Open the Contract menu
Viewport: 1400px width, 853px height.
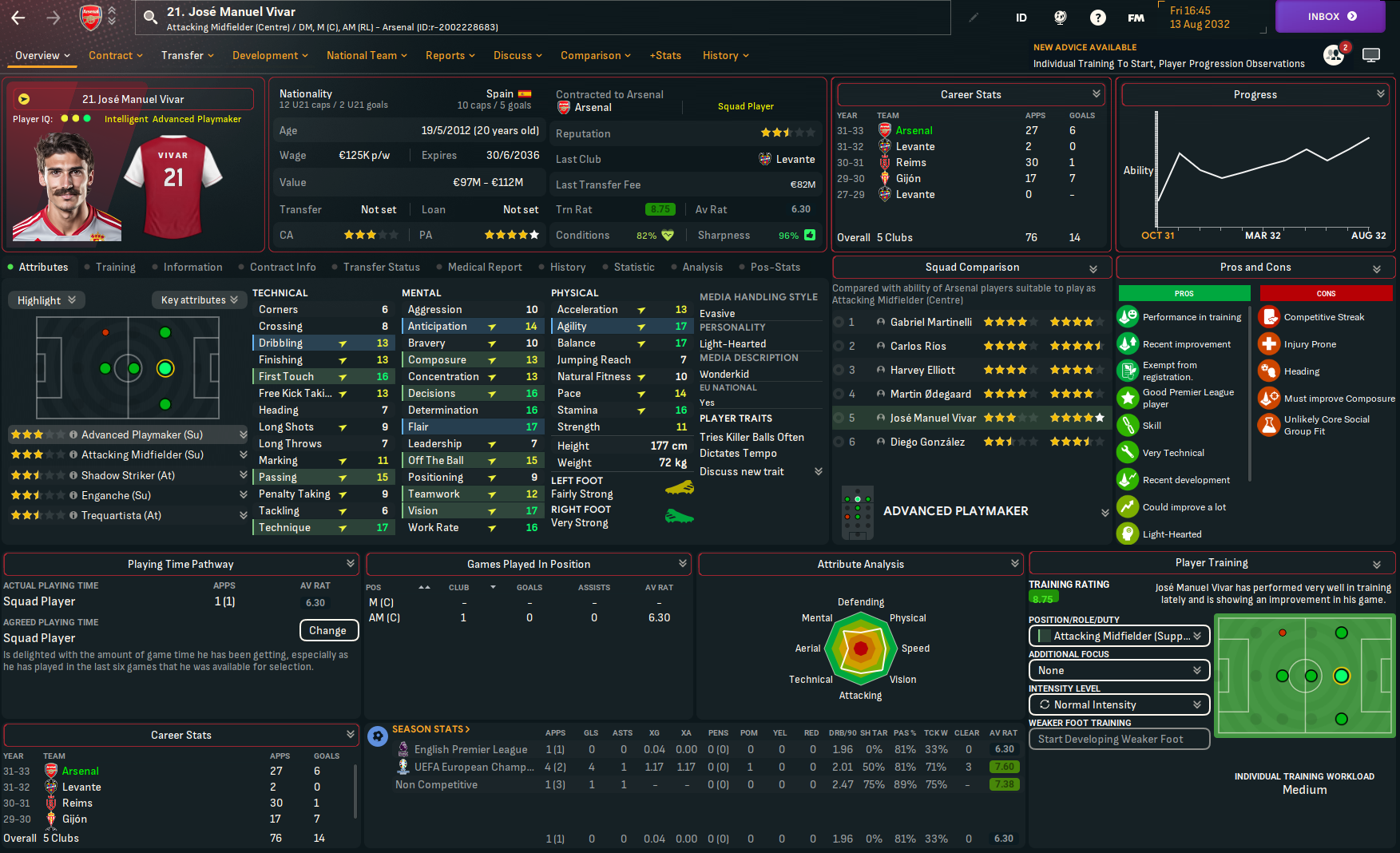[116, 55]
